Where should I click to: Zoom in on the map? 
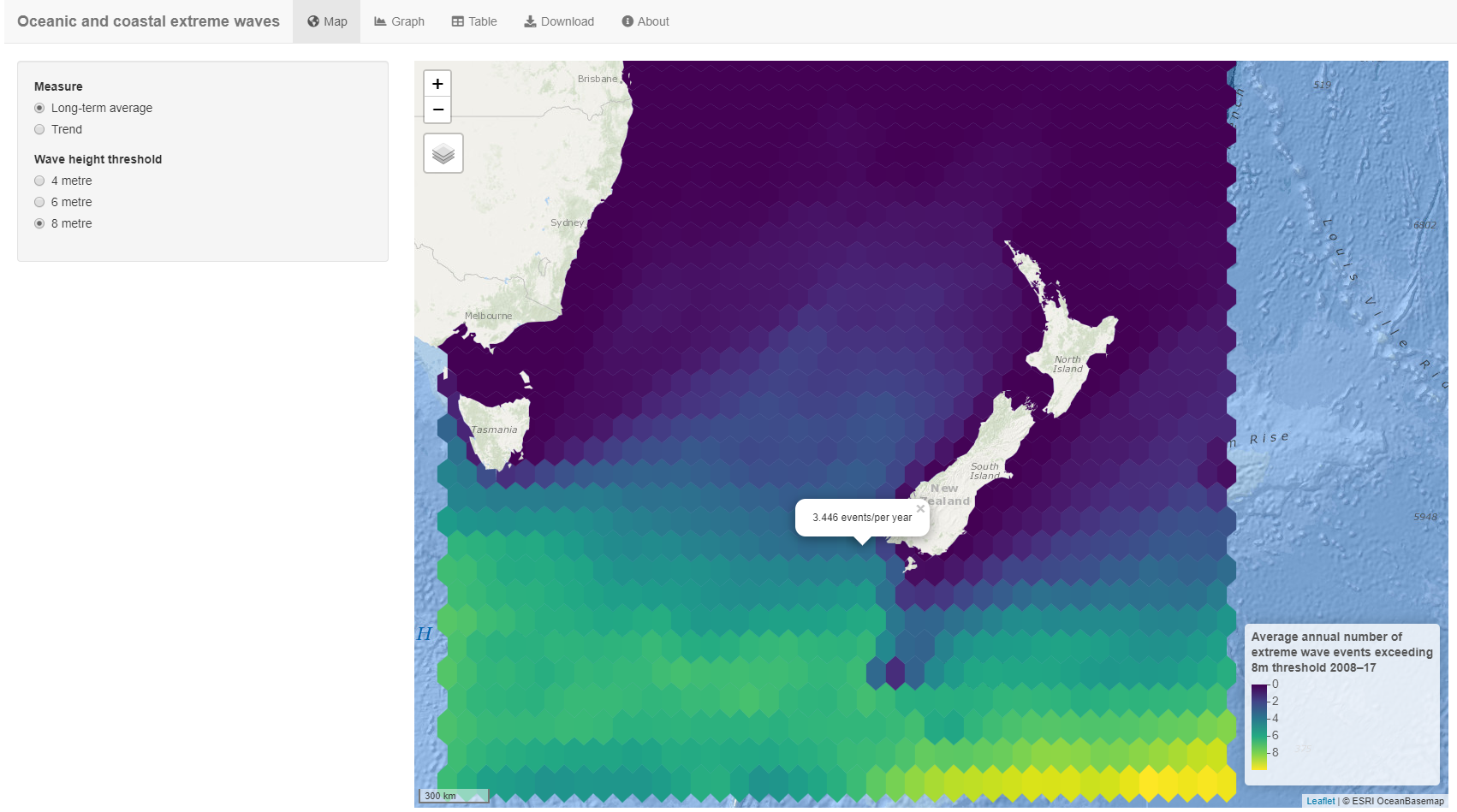pos(437,84)
